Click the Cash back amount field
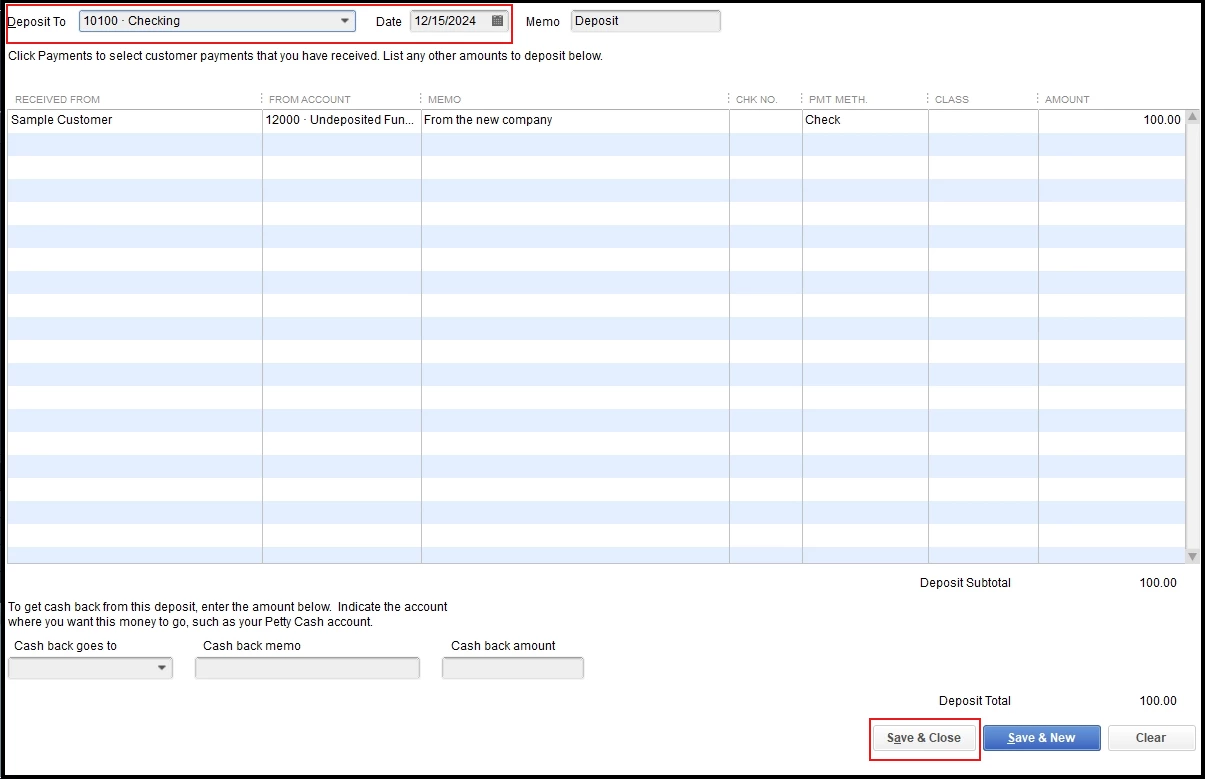Screen dimensions: 1205x779 (512, 668)
